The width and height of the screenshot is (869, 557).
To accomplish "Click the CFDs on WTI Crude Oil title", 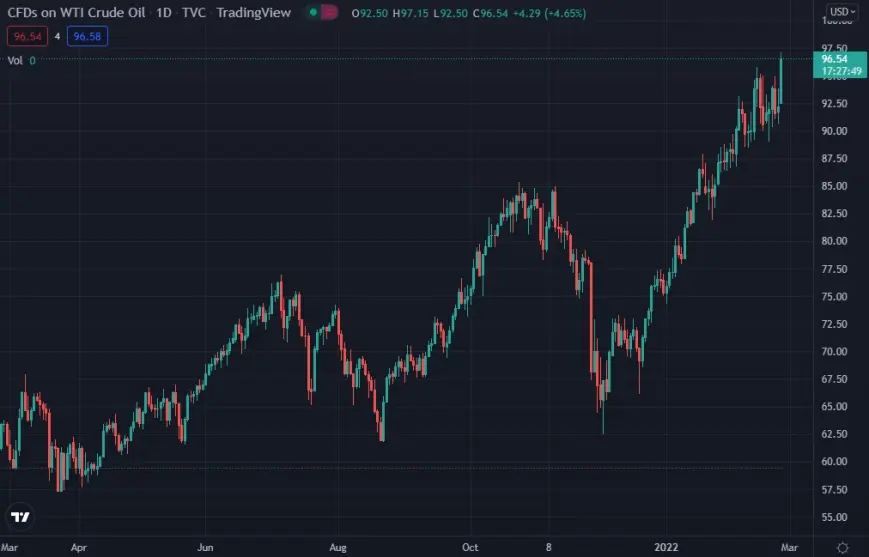I will pos(76,13).
